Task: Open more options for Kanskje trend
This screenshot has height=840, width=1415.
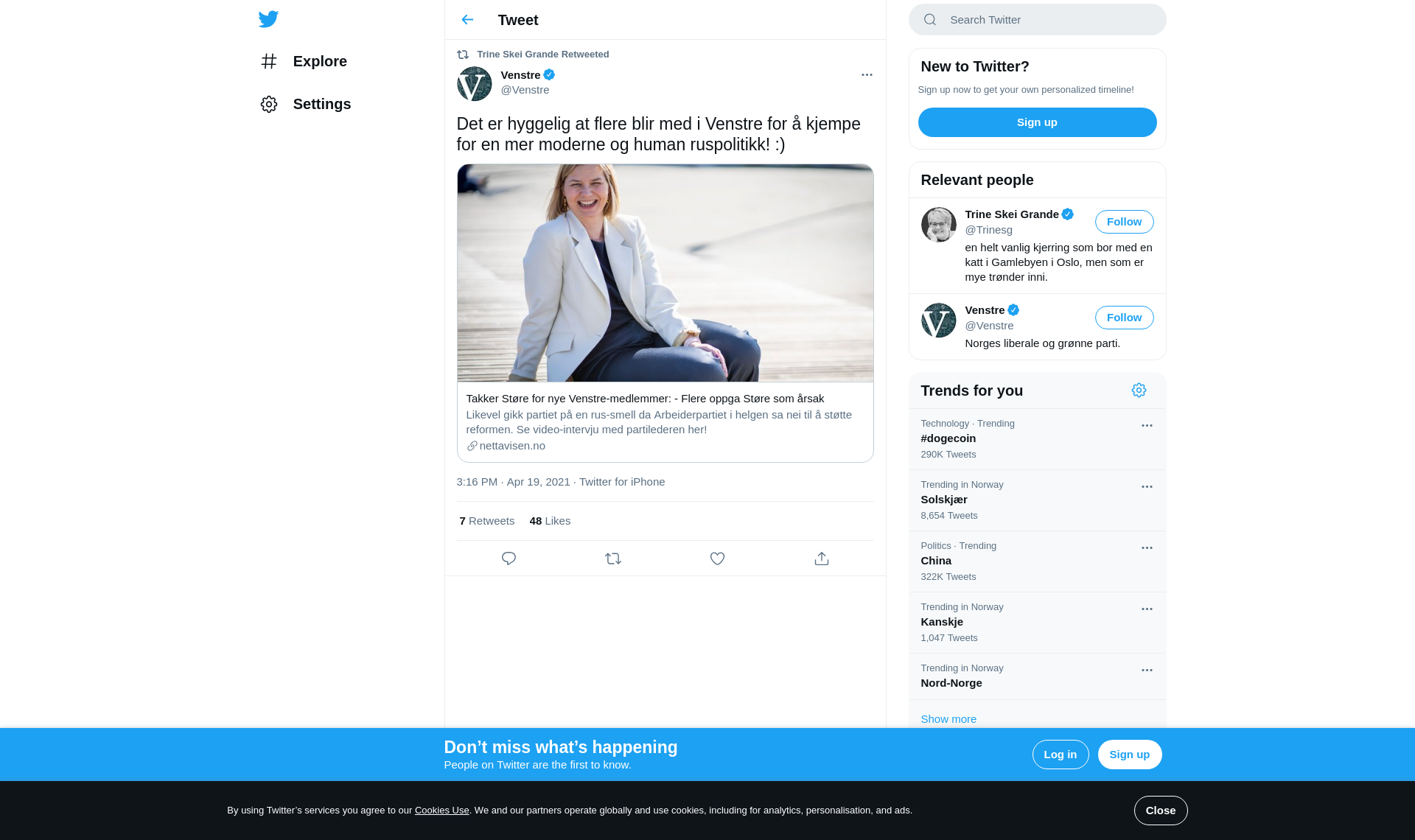Action: coord(1147,609)
